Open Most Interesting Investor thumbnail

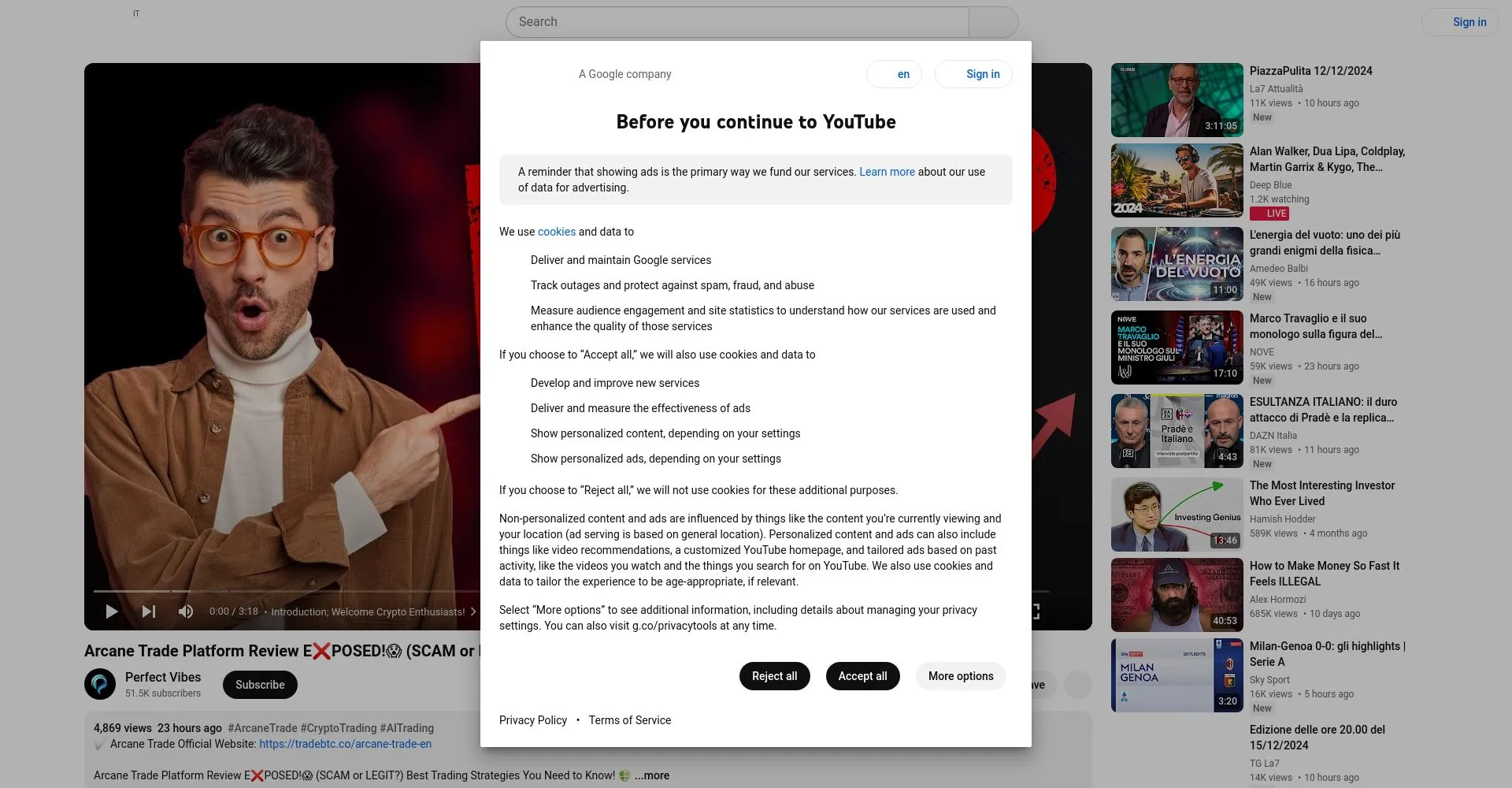pos(1177,515)
